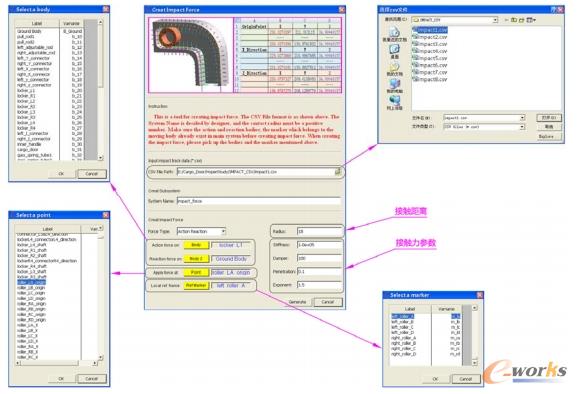Open Network Places shortcut in file dialog sidebar
This screenshot has height=394, width=577.
394,103
